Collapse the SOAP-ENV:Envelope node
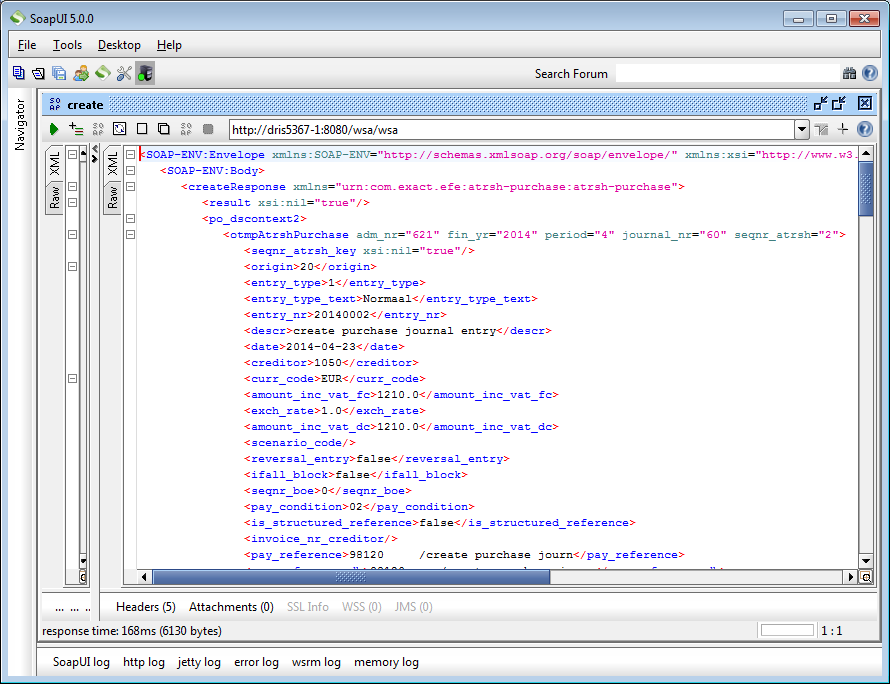Image resolution: width=890 pixels, height=684 pixels. 131,154
